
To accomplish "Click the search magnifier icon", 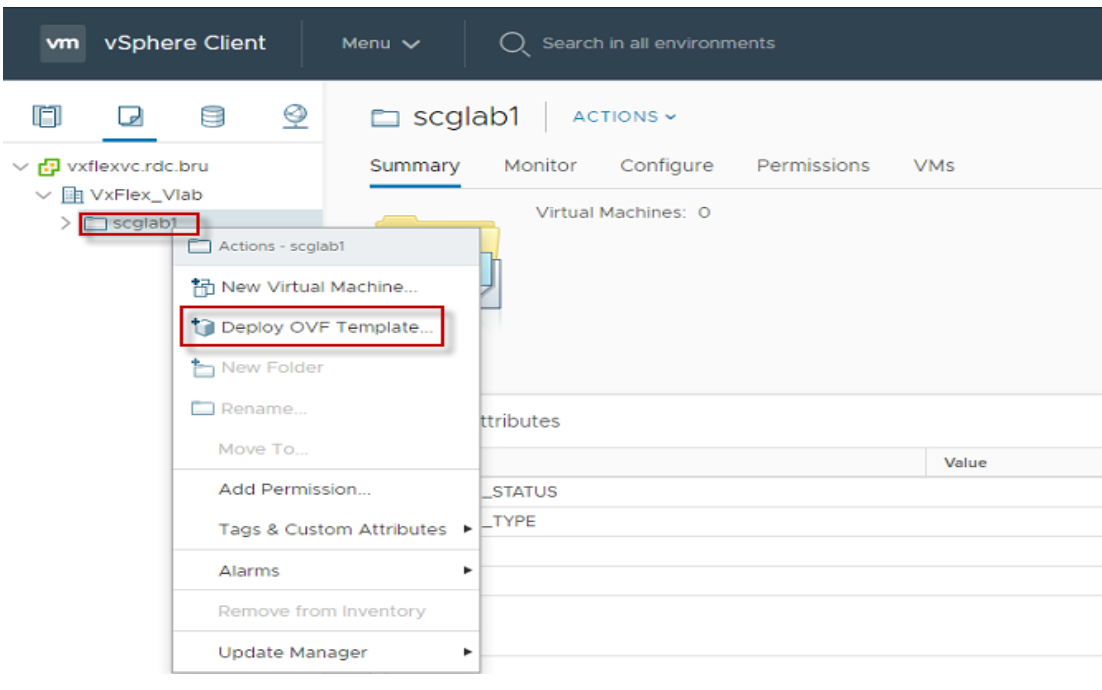I will tap(513, 43).
